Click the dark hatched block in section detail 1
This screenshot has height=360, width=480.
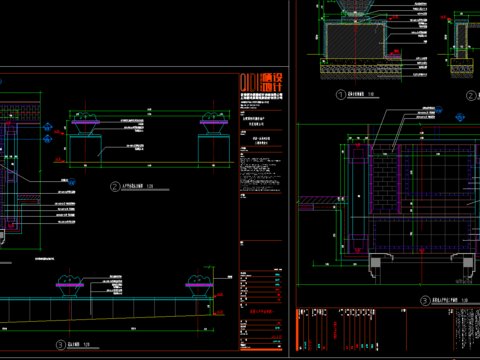point(355,41)
